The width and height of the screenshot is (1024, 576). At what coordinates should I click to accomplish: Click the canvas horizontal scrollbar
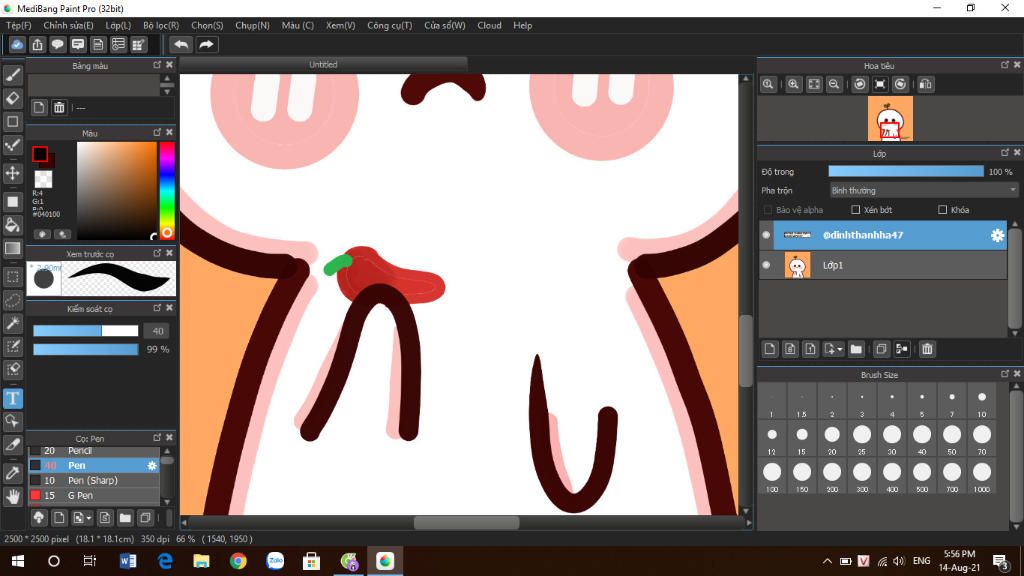coord(466,522)
